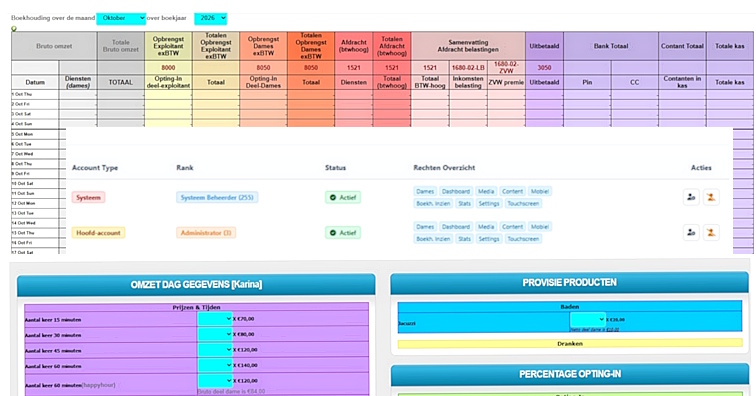
Task: Click the user-lock icon in the Systeem row
Action: (x=691, y=197)
